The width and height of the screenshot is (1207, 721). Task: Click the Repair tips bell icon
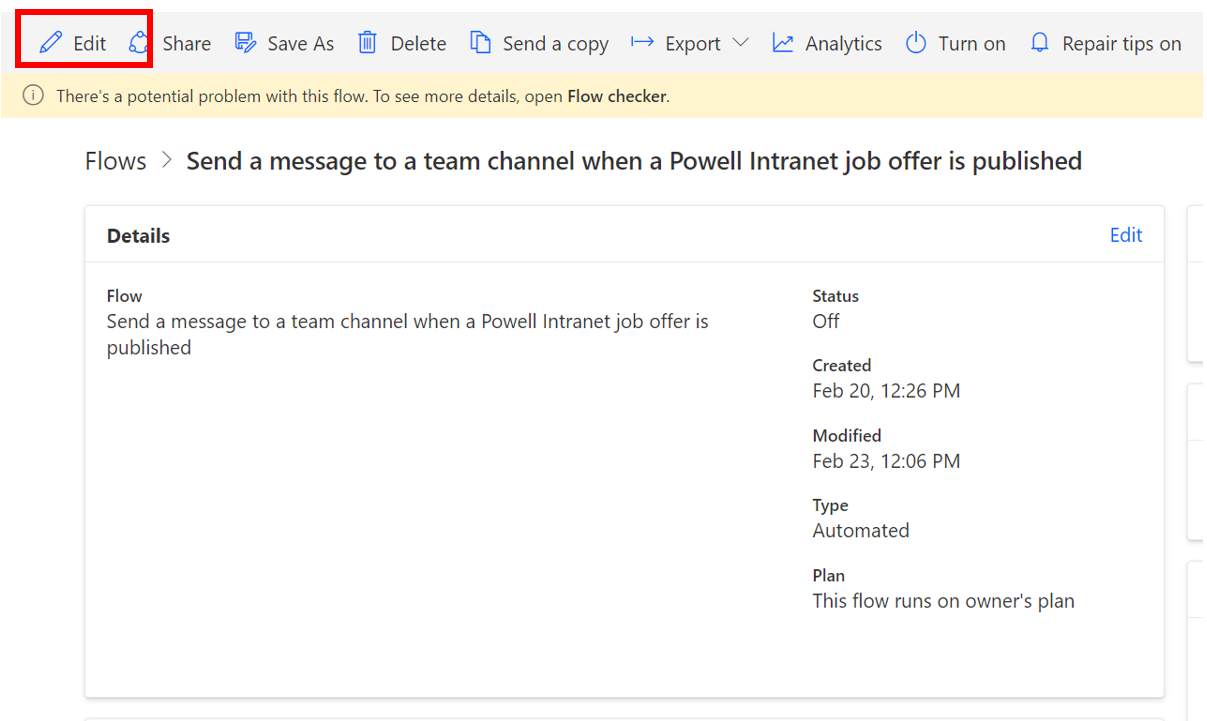tap(1040, 43)
